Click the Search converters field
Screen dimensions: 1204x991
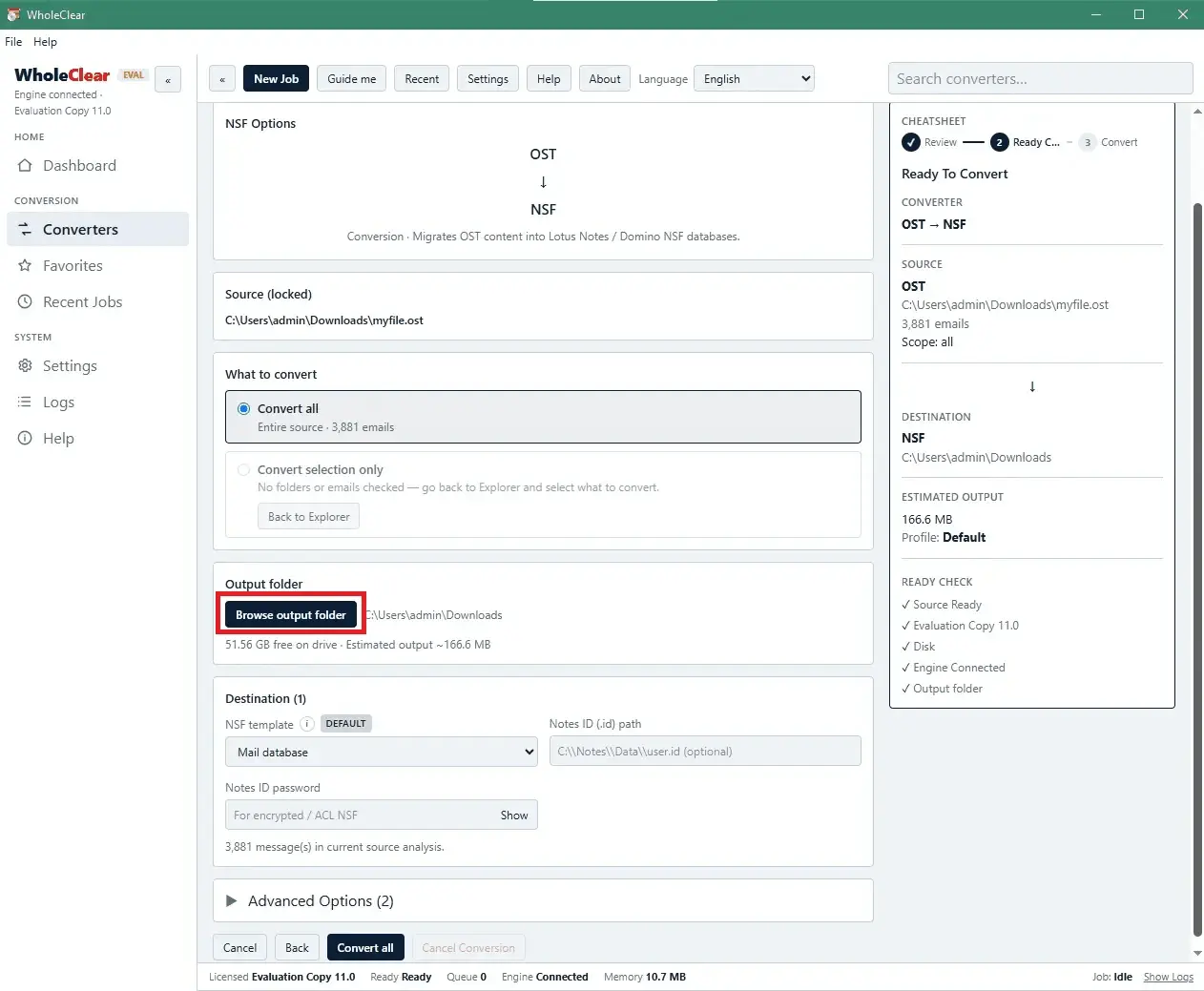coord(1040,79)
